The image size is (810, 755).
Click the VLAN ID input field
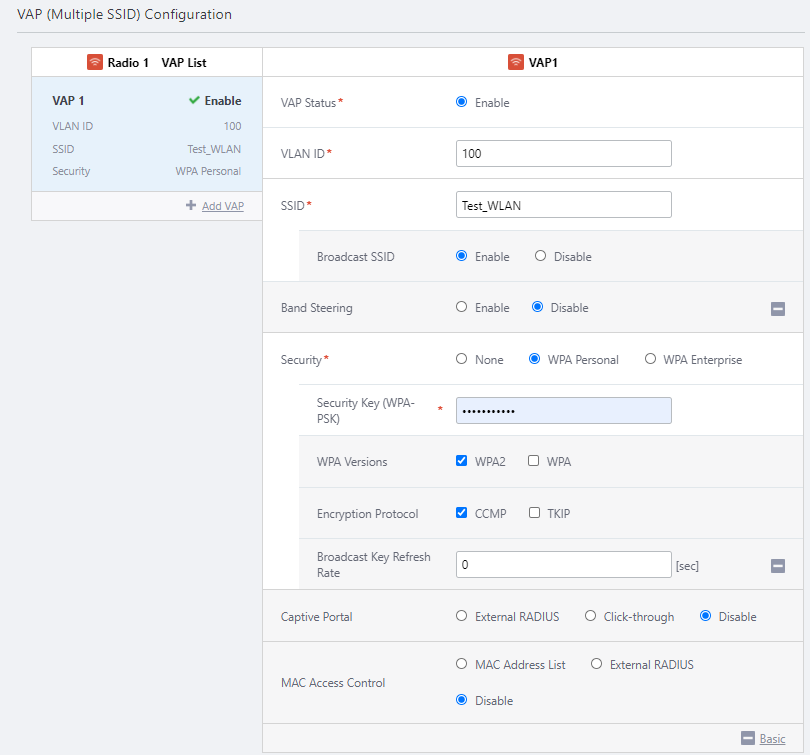(563, 154)
